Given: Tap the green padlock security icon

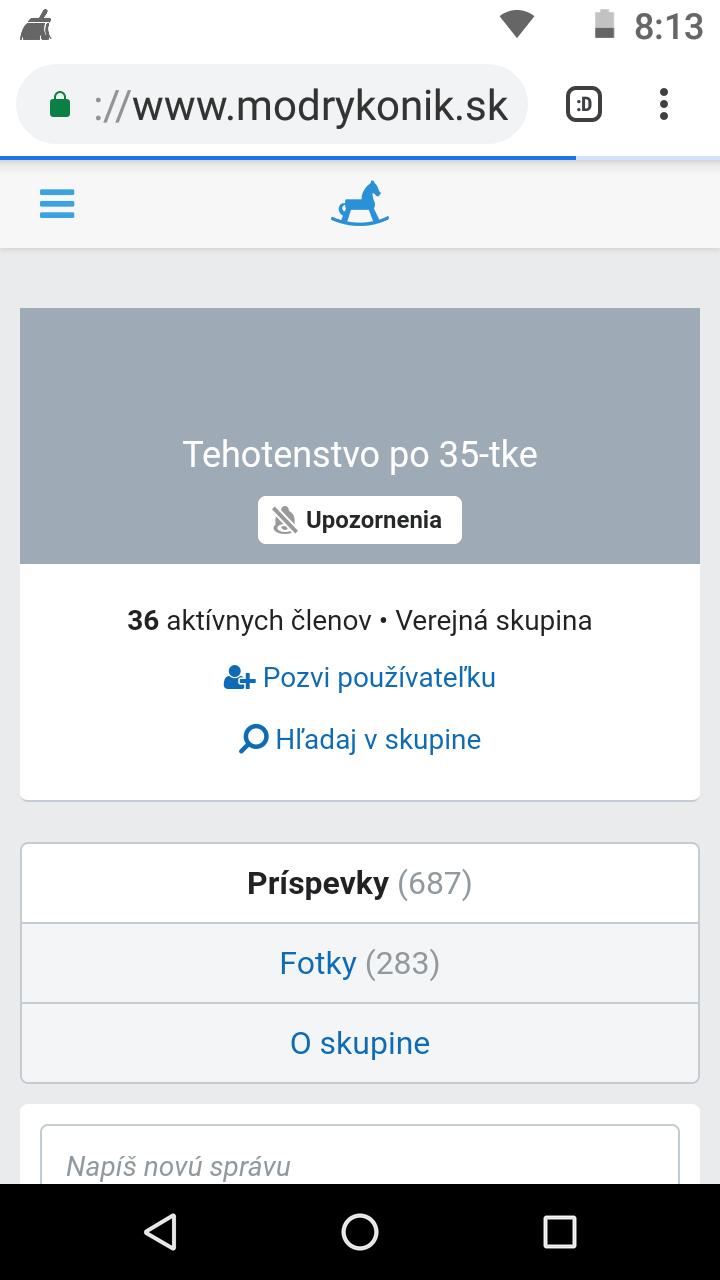Looking at the screenshot, I should (x=60, y=105).
